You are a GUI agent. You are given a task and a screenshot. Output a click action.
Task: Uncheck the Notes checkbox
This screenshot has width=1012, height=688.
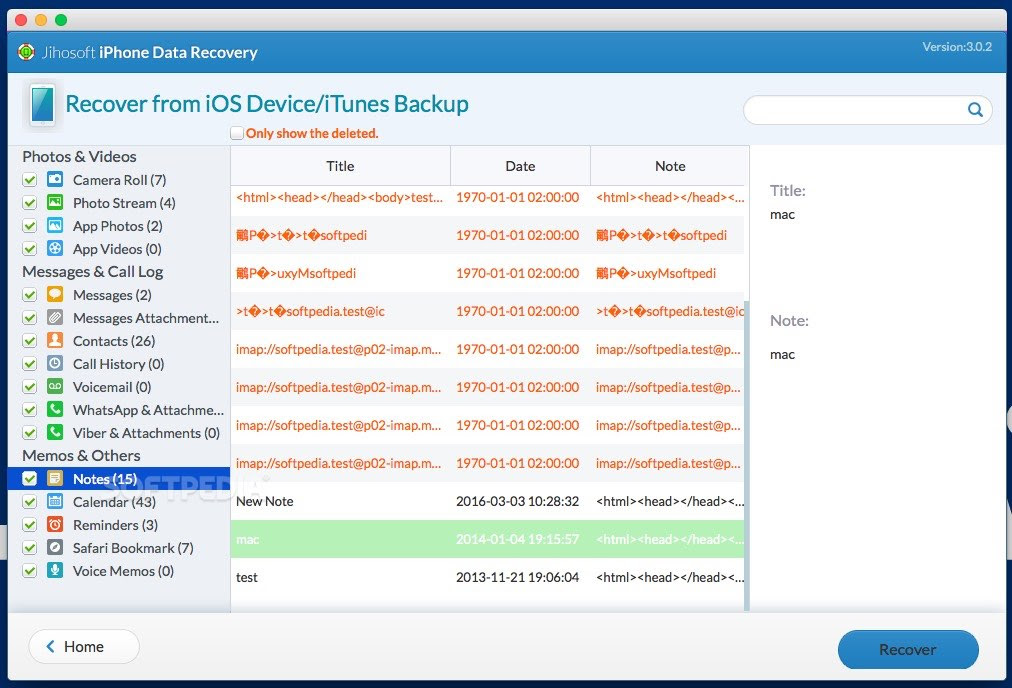point(30,479)
